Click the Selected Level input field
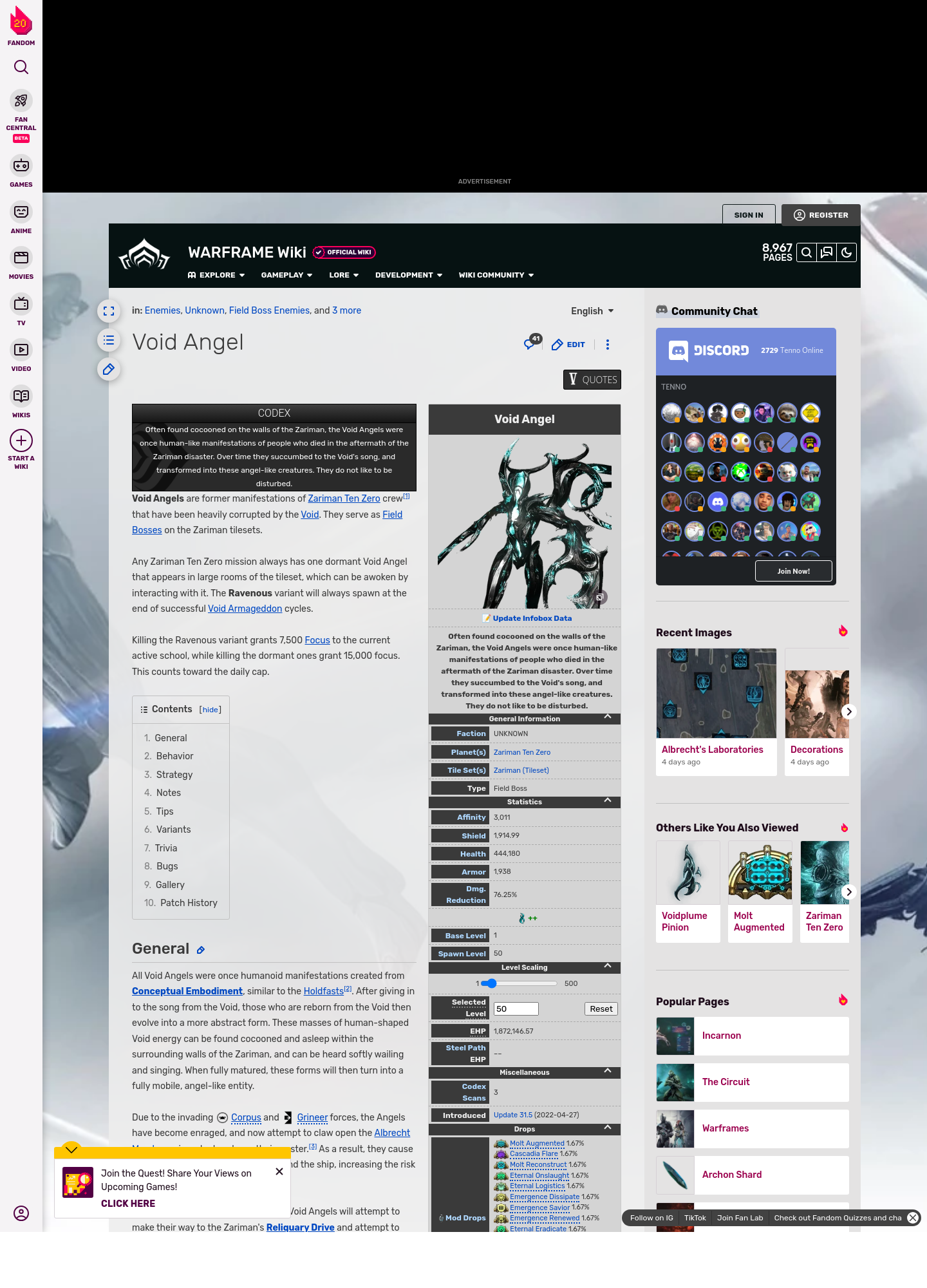 [x=516, y=1009]
